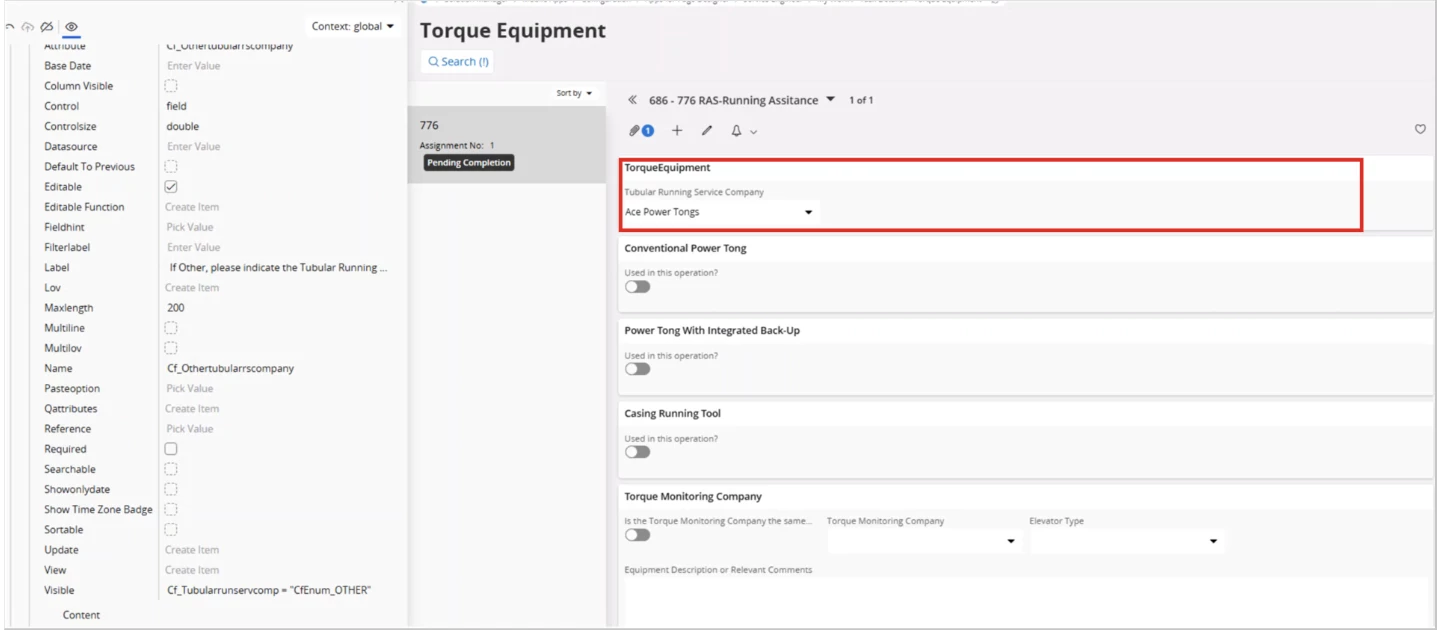This screenshot has height=630, width=1437.
Task: Click the Content tree item
Action: click(x=81, y=615)
